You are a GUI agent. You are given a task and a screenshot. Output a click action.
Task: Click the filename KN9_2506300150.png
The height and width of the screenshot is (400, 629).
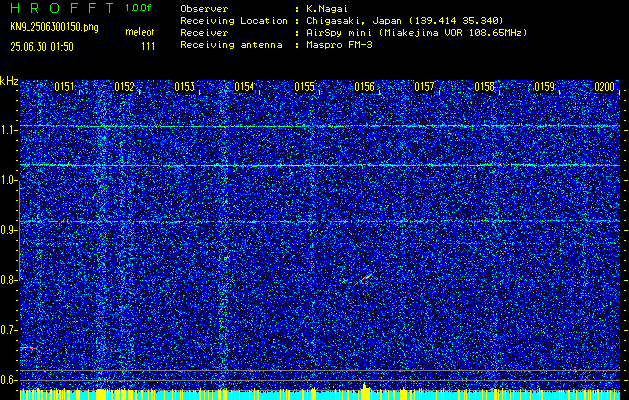[54, 27]
